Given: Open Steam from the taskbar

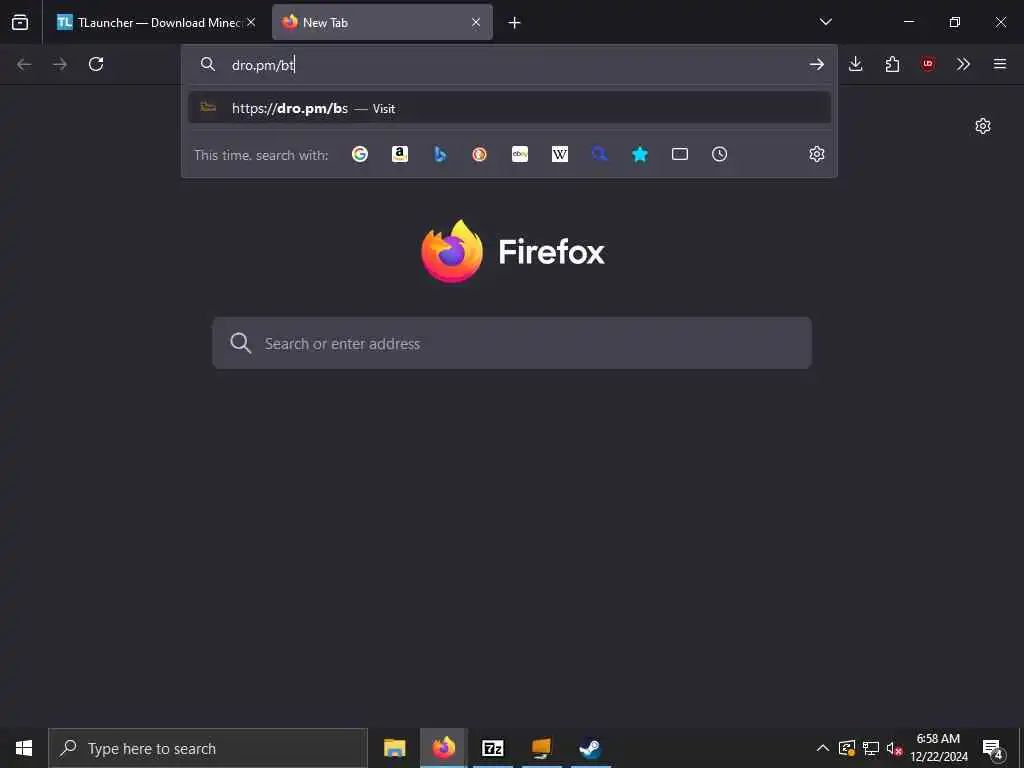Looking at the screenshot, I should [590, 748].
